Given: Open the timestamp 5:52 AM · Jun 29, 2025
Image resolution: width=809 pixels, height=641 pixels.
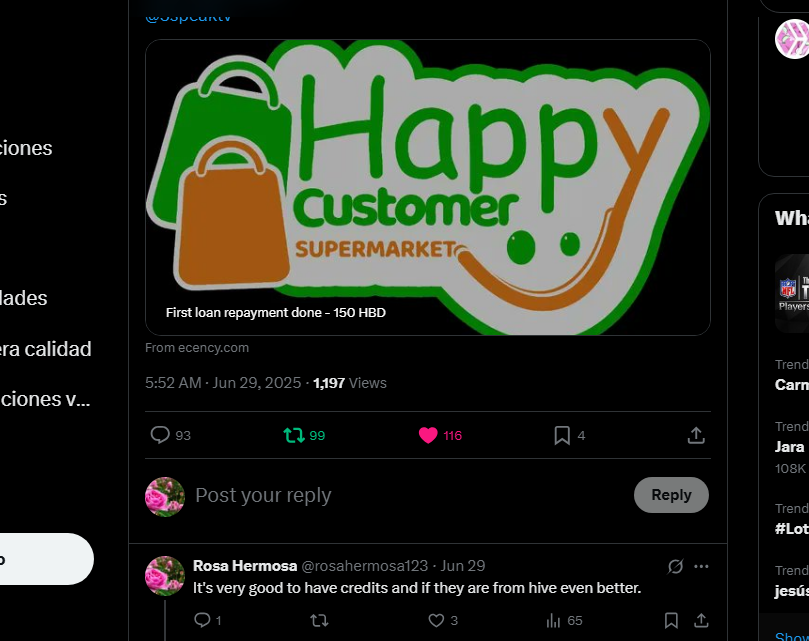Looking at the screenshot, I should click(223, 383).
